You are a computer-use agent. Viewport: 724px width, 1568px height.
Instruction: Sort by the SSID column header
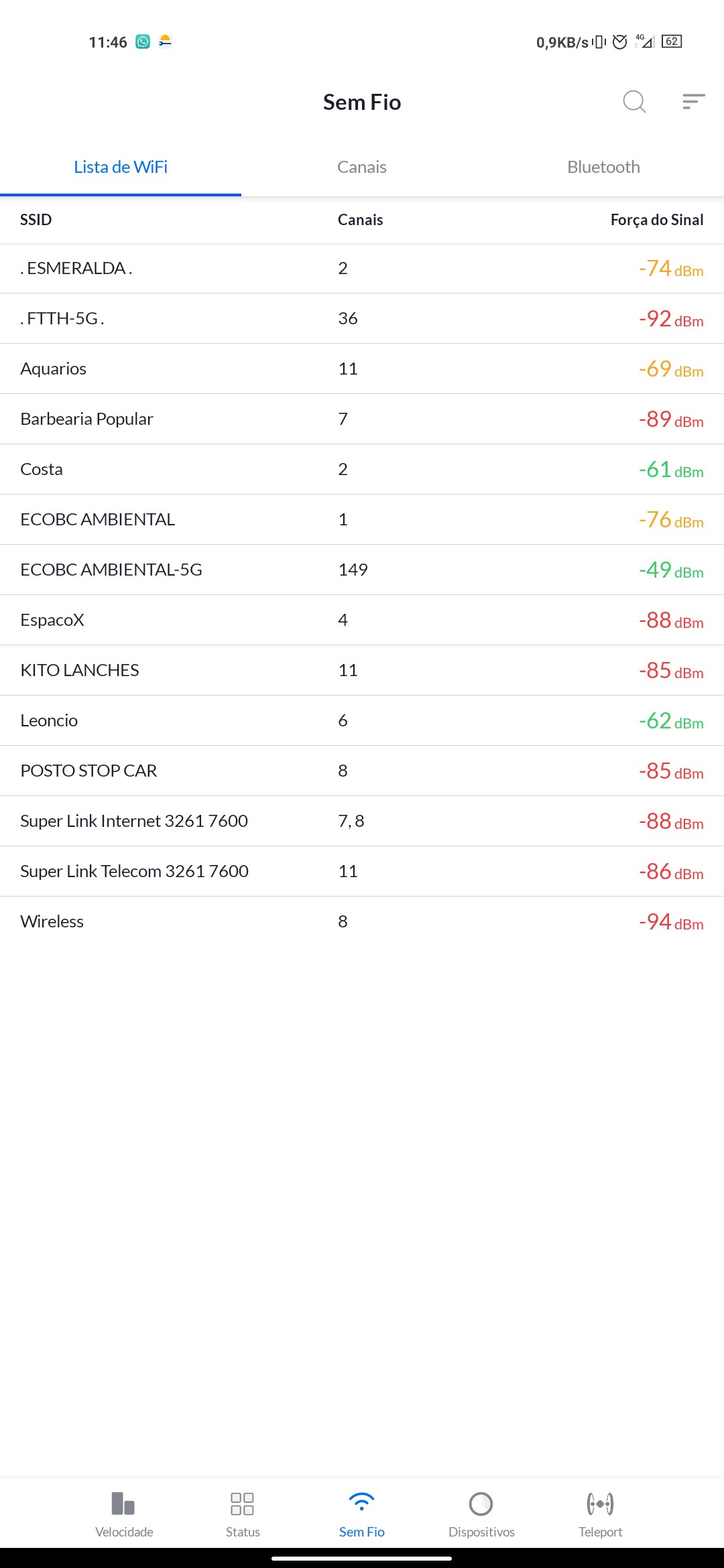point(36,220)
